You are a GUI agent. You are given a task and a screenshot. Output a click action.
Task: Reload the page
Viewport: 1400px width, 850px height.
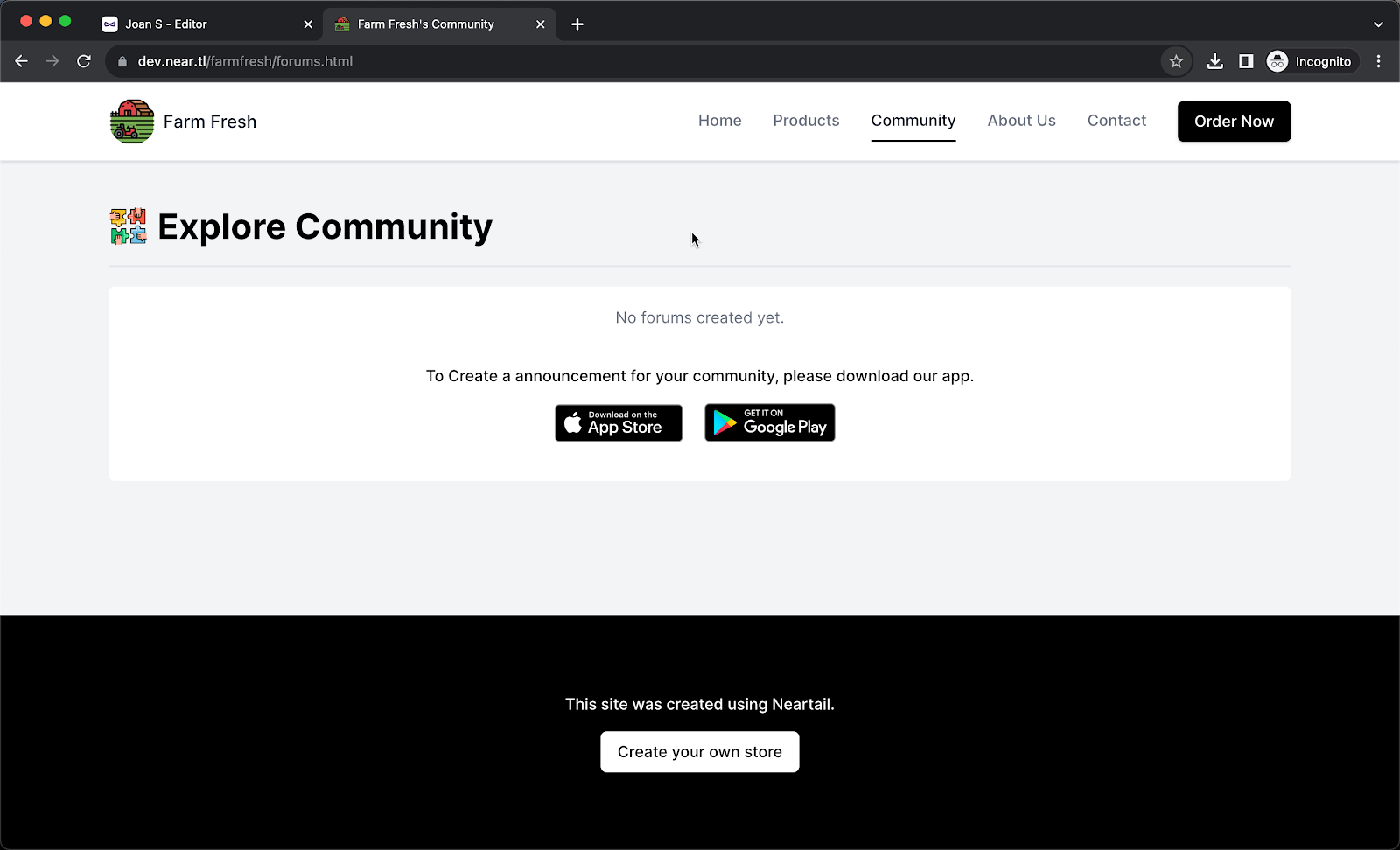pyautogui.click(x=84, y=61)
